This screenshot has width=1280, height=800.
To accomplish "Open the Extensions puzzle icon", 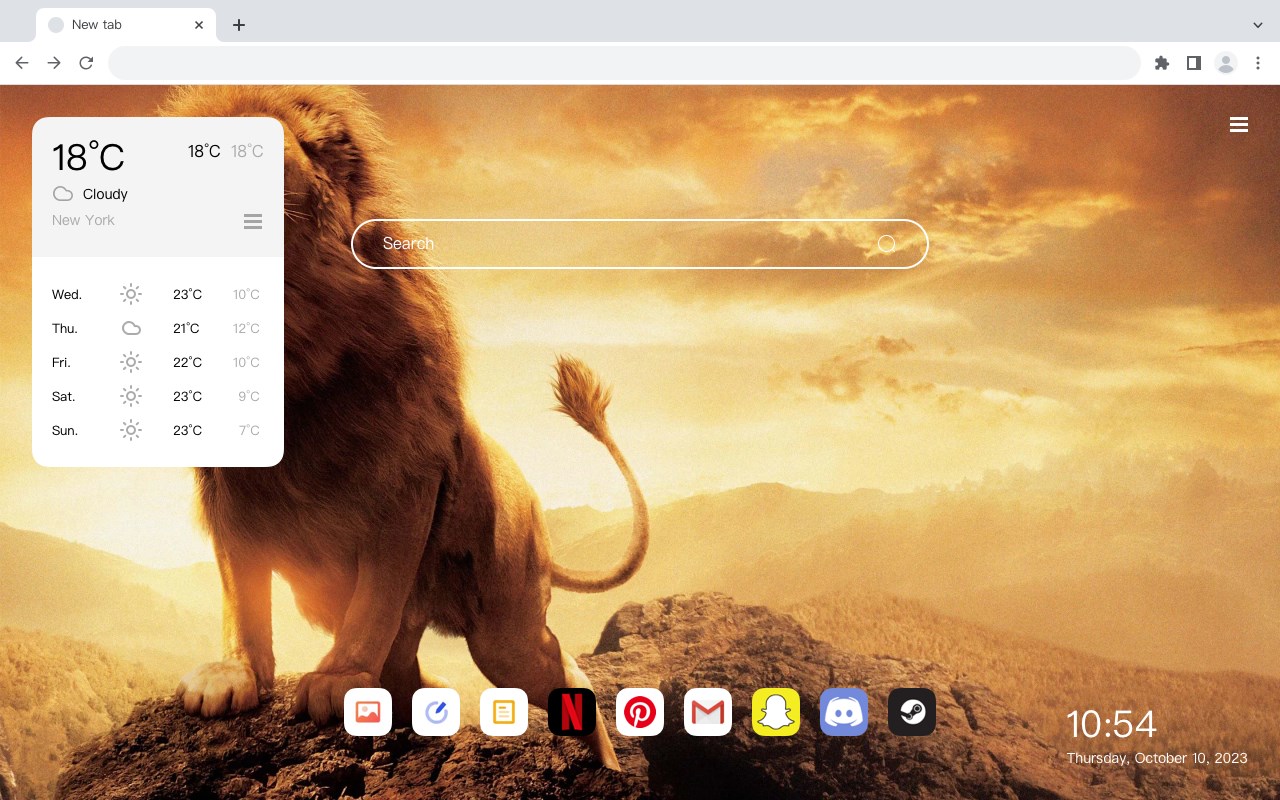I will pyautogui.click(x=1161, y=63).
